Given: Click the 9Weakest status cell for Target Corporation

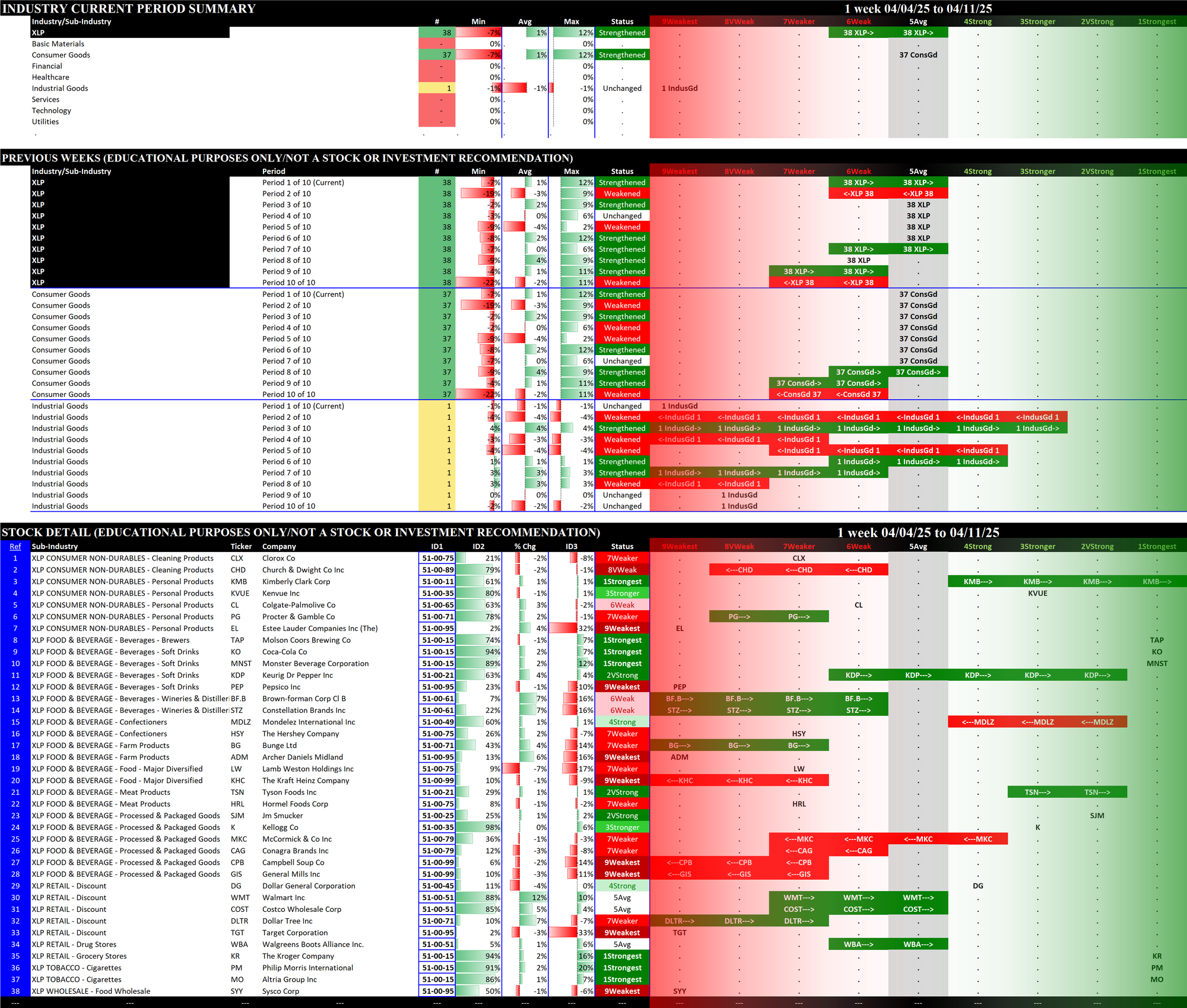Looking at the screenshot, I should coord(621,933).
